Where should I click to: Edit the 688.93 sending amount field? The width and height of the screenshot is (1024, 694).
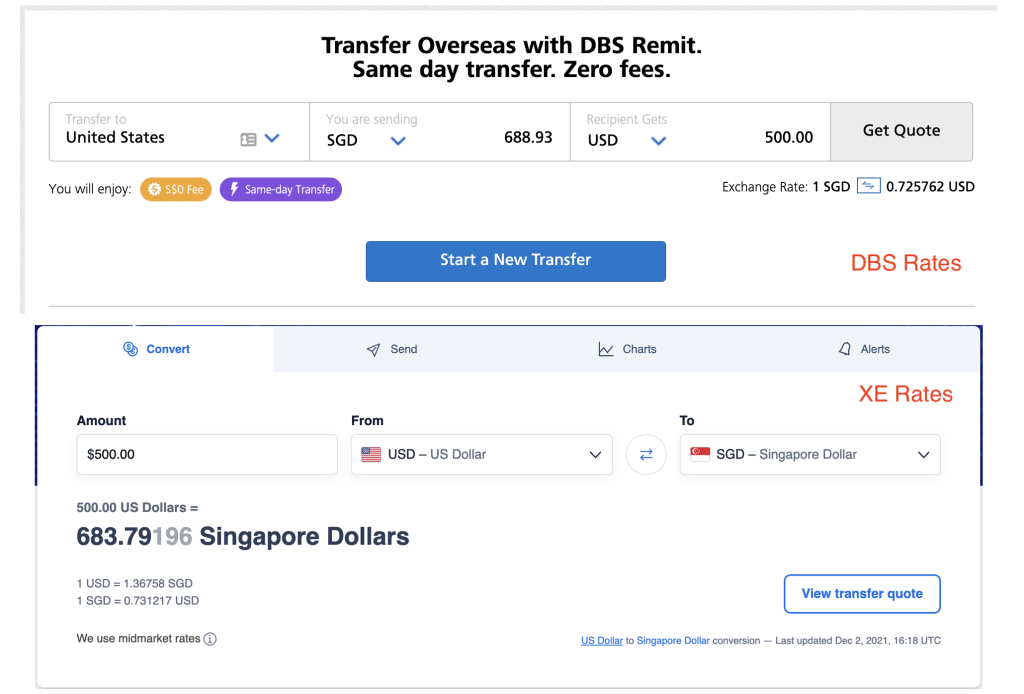pos(528,137)
